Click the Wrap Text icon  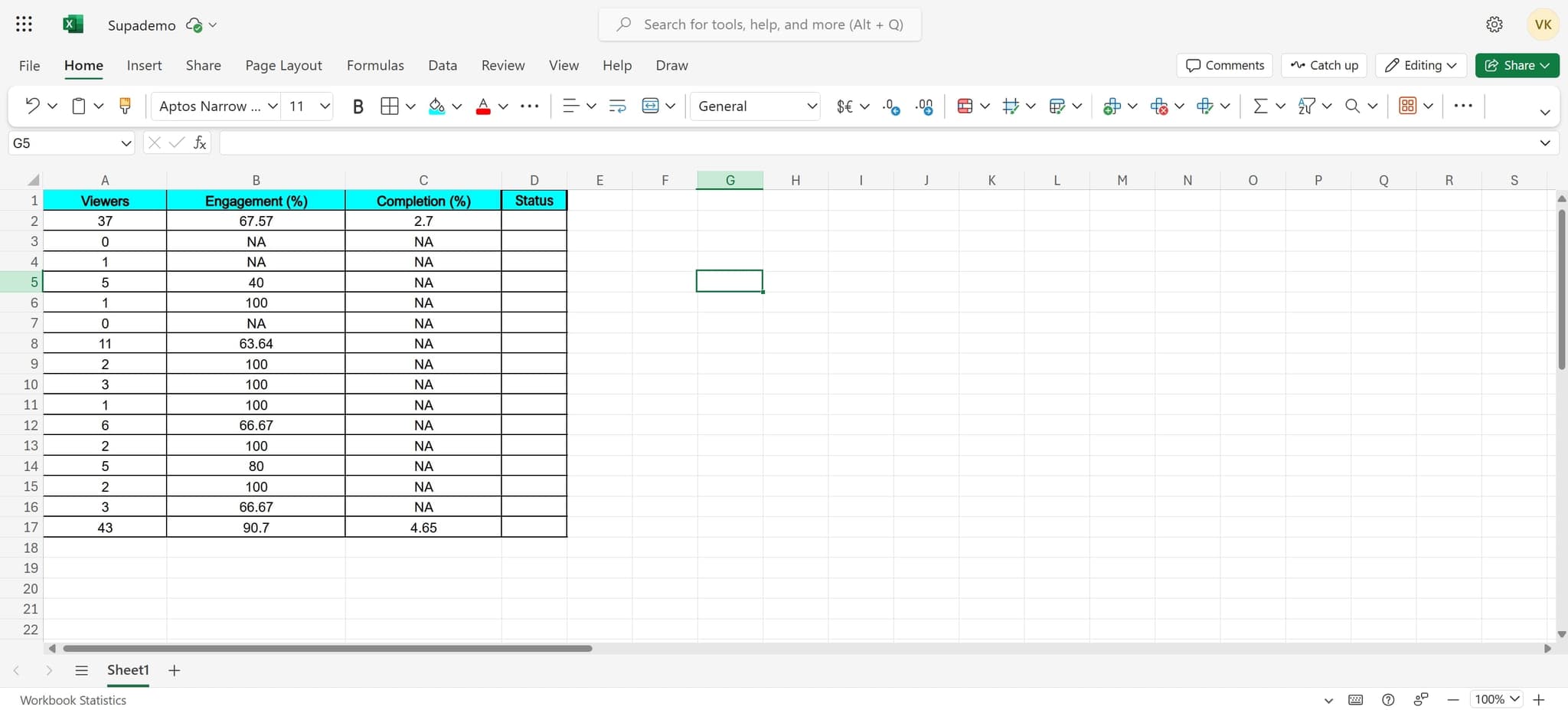tap(617, 106)
